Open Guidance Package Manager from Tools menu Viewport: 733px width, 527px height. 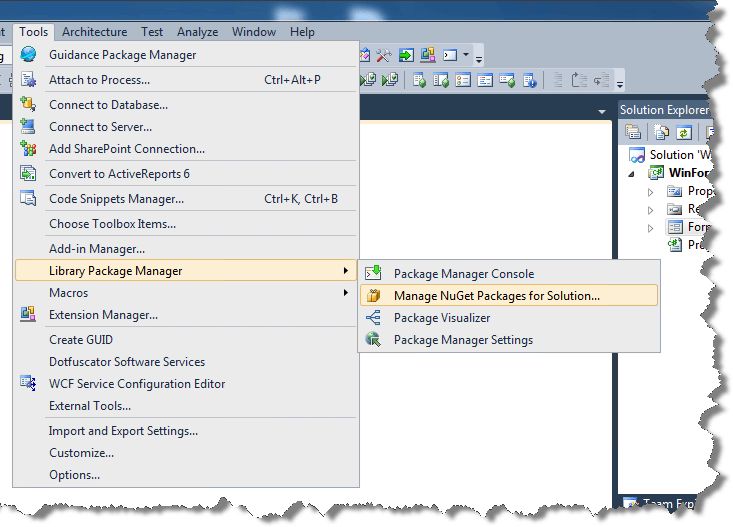click(x=186, y=55)
